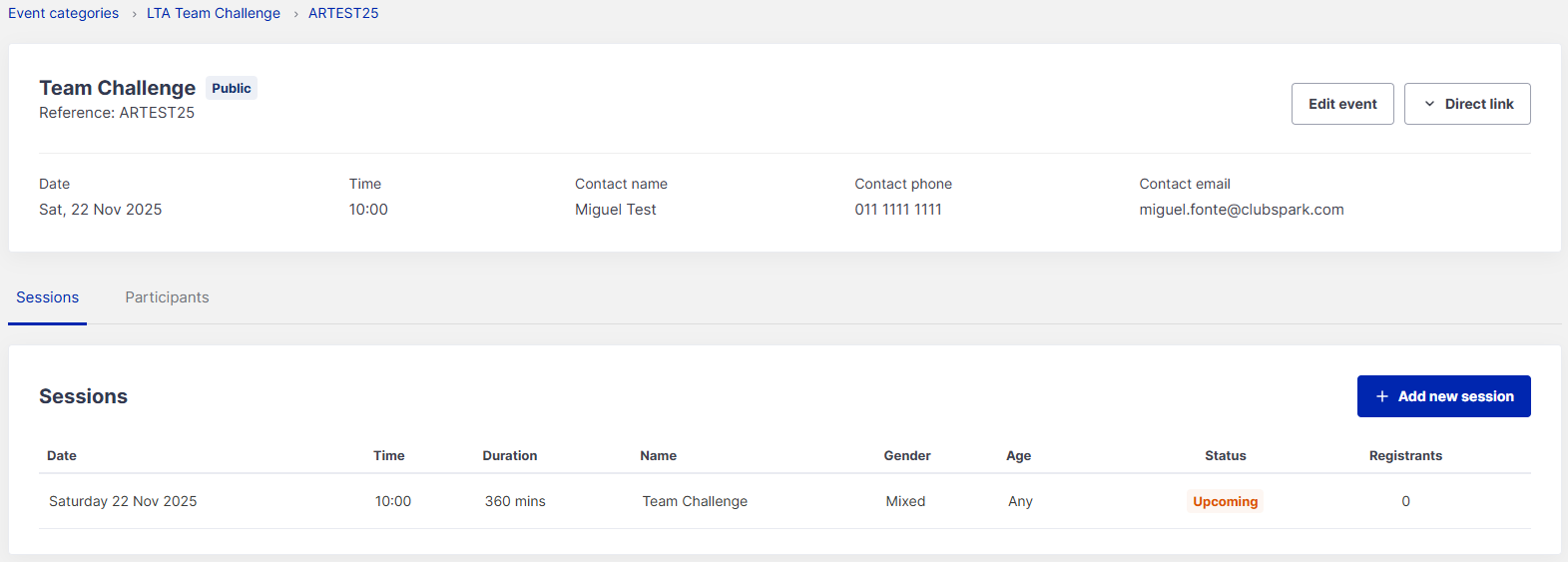Click the ARTEST25 breadcrumb link
This screenshot has height=562, width=1568.
point(343,13)
